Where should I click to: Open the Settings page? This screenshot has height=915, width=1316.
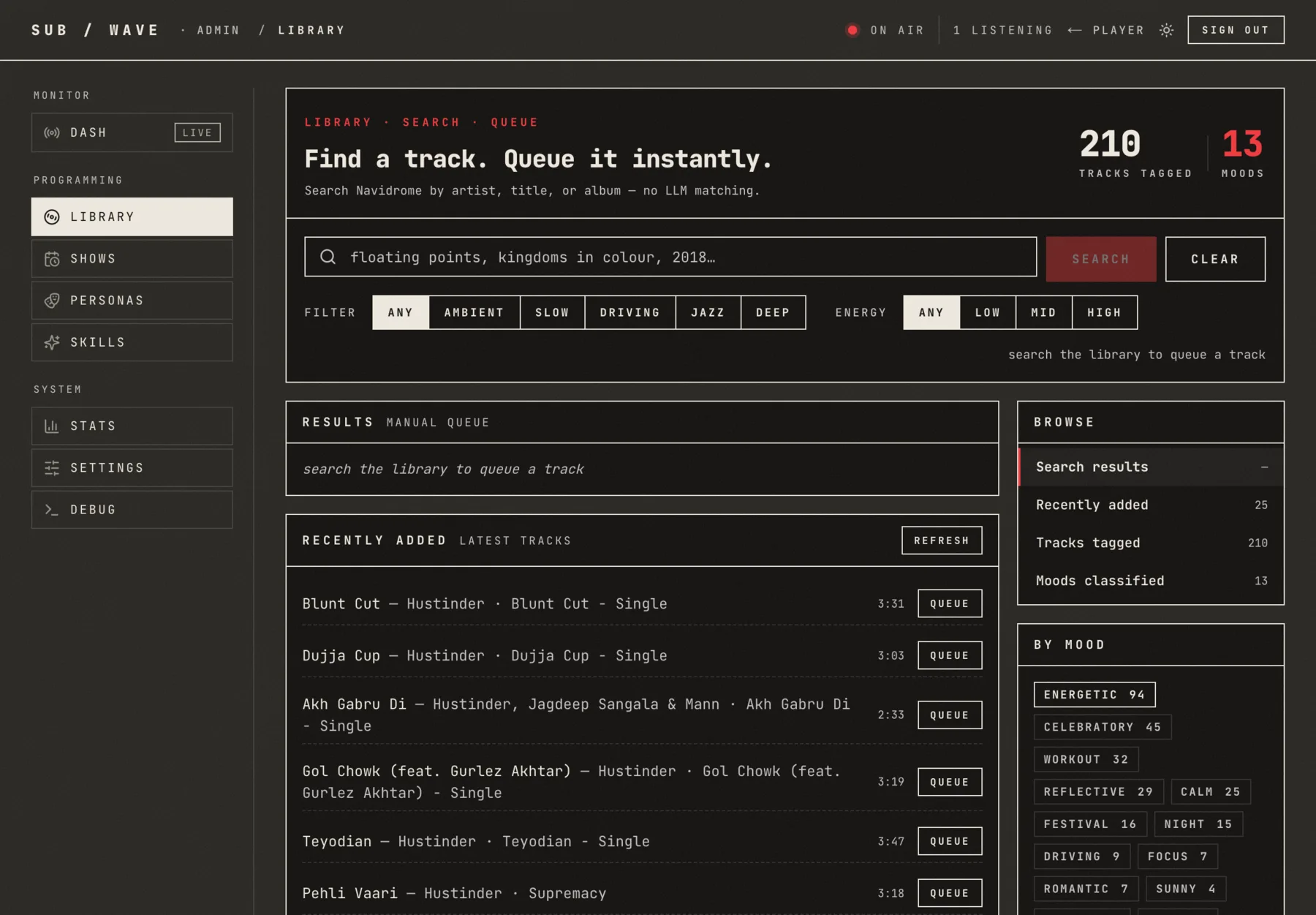pyautogui.click(x=132, y=468)
